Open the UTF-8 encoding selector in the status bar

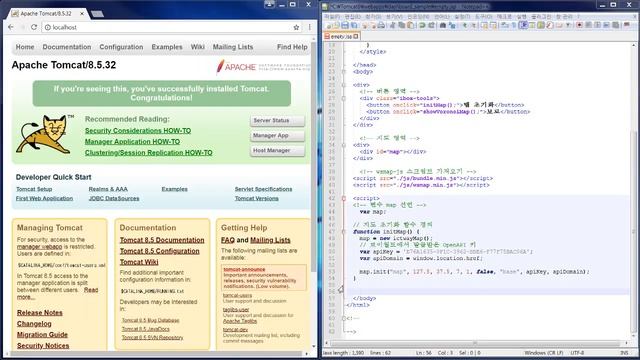[577, 353]
